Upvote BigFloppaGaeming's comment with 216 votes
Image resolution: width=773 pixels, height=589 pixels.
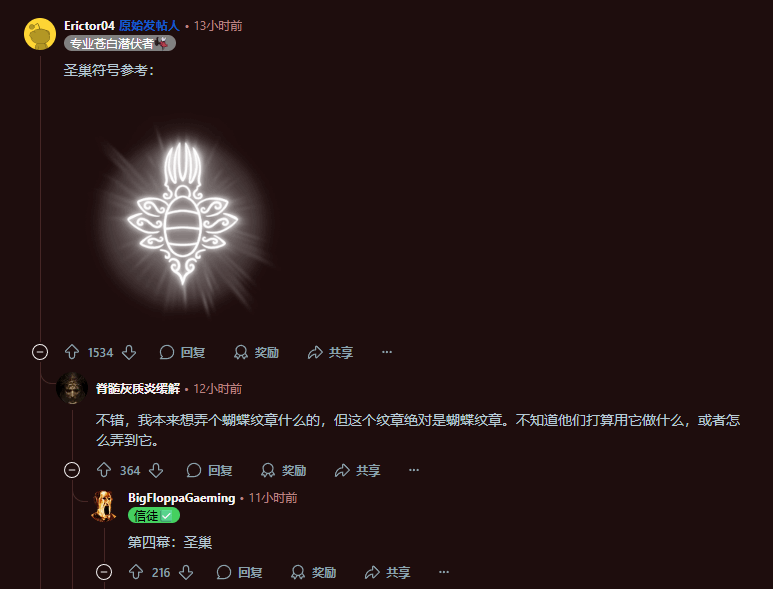click(136, 572)
